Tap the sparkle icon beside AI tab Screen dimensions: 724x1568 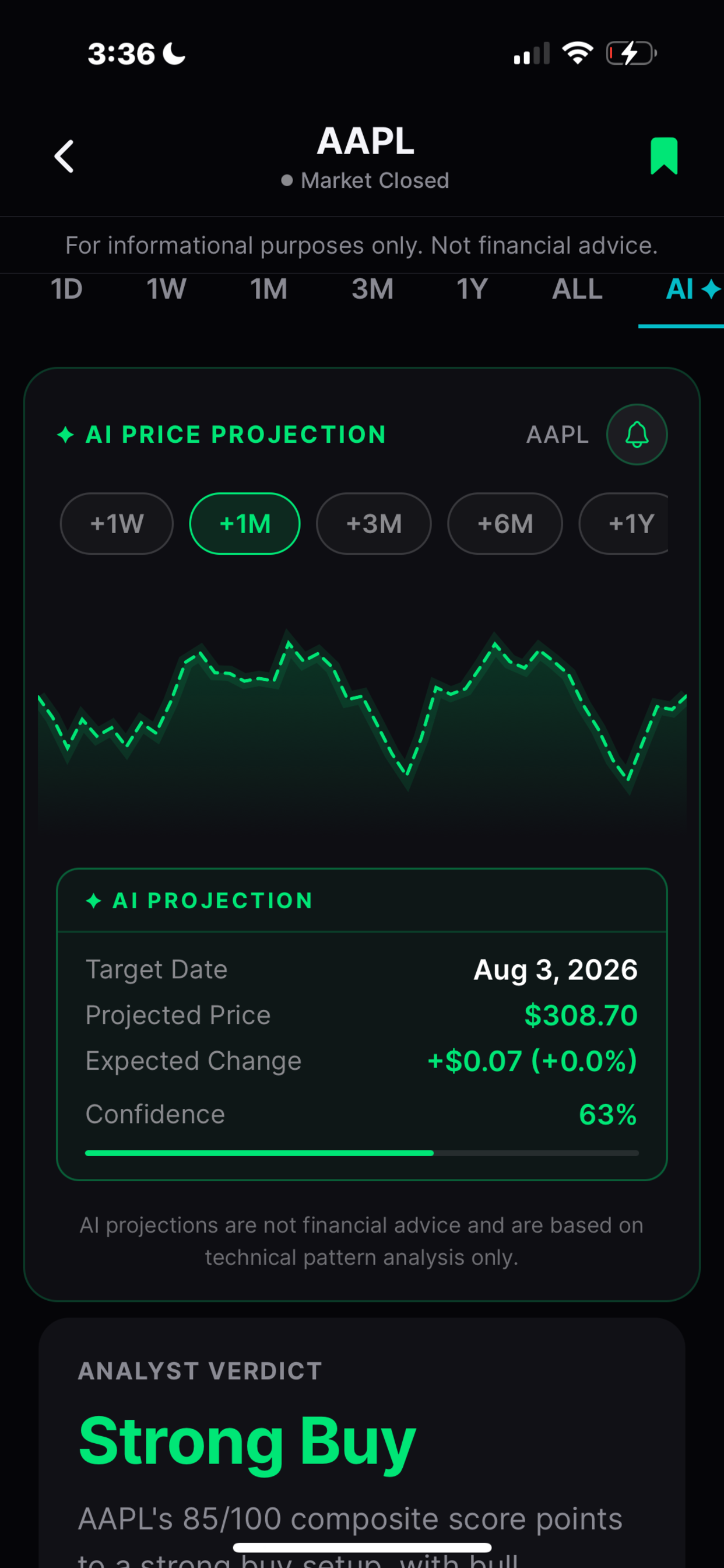711,289
